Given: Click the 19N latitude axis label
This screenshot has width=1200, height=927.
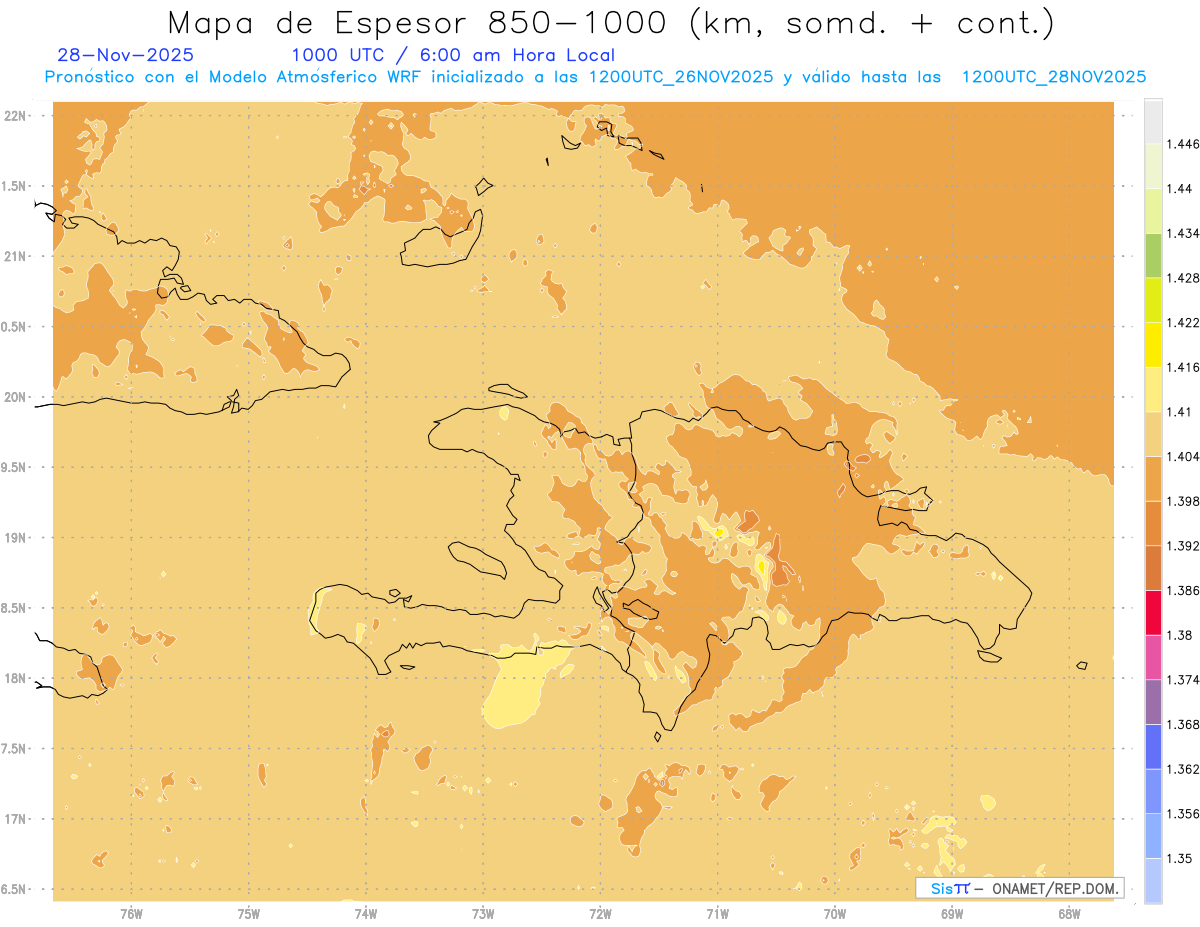Looking at the screenshot, I should (x=16, y=538).
